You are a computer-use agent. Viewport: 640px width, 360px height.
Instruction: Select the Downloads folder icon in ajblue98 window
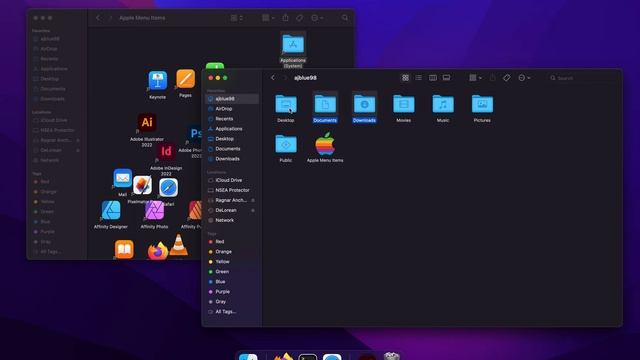coord(364,104)
